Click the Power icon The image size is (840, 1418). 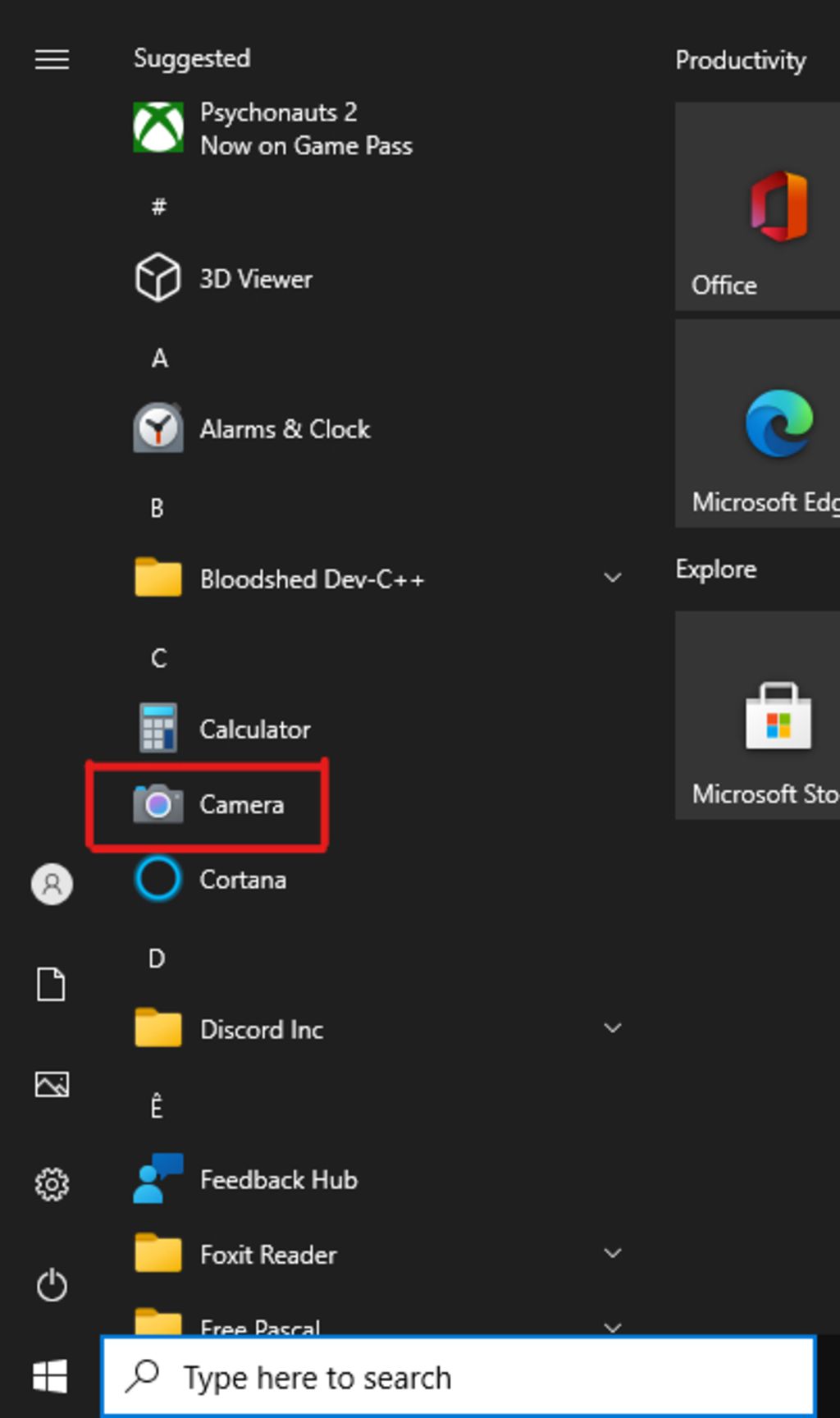coord(52,1284)
